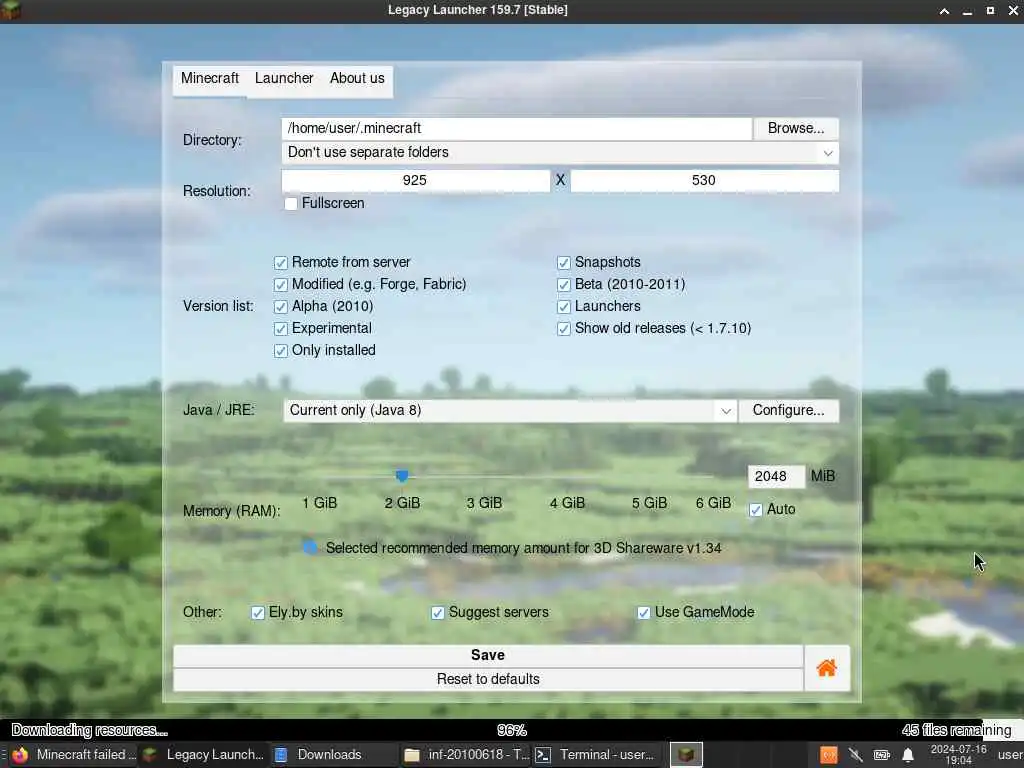Toggle Use GameMode checkbox
The width and height of the screenshot is (1024, 768).
644,613
